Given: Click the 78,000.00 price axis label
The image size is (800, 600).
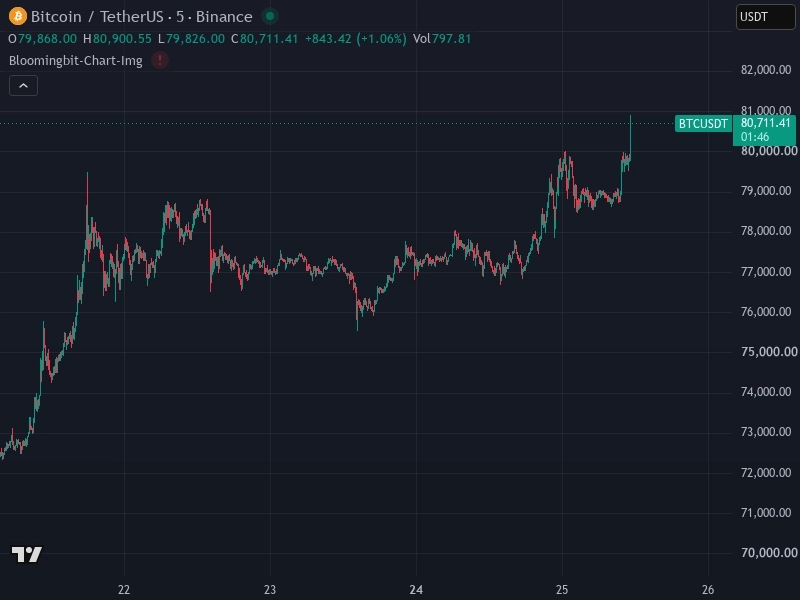Looking at the screenshot, I should 766,231.
